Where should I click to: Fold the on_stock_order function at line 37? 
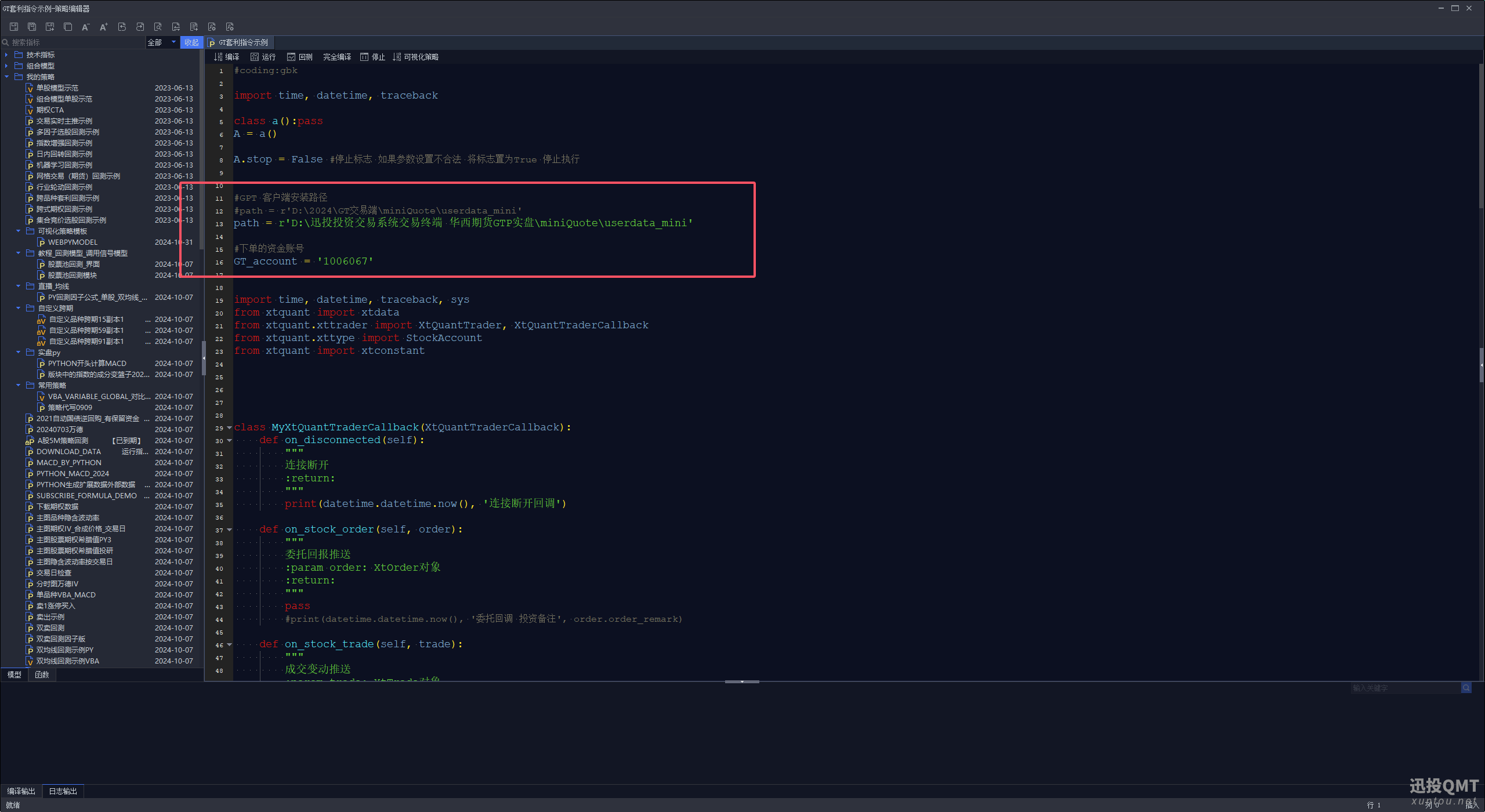tap(229, 530)
